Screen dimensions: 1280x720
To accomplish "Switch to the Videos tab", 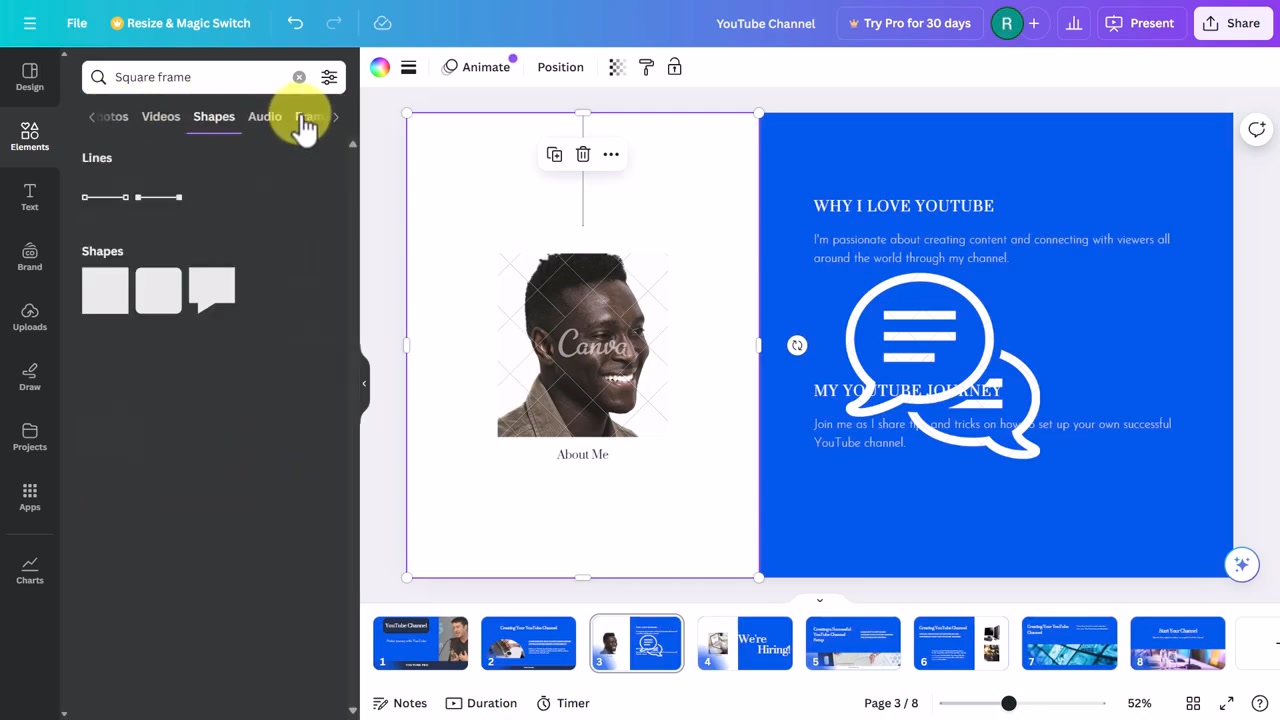I will pos(161,117).
